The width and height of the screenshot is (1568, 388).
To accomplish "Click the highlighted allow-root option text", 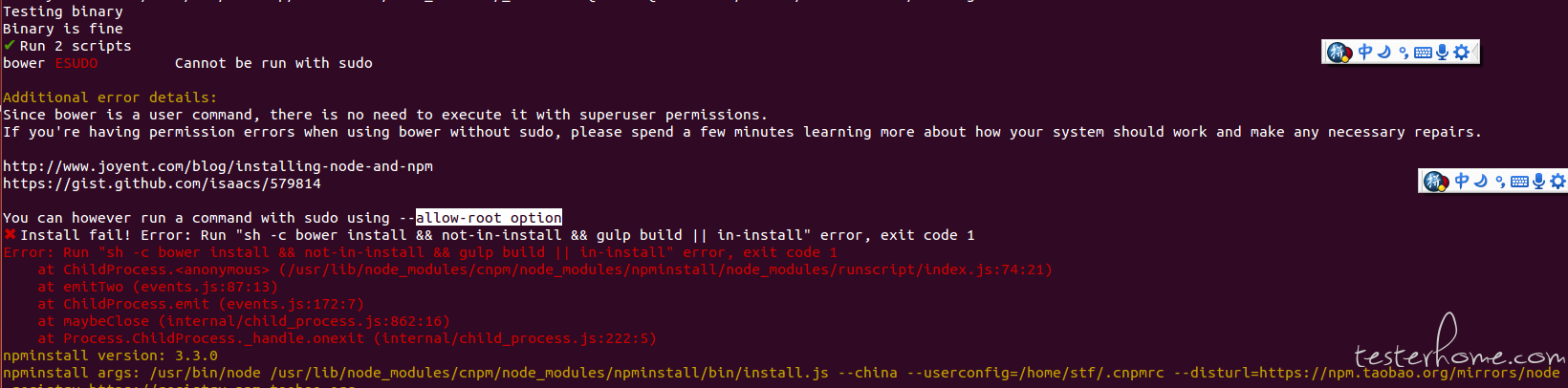I will point(489,218).
